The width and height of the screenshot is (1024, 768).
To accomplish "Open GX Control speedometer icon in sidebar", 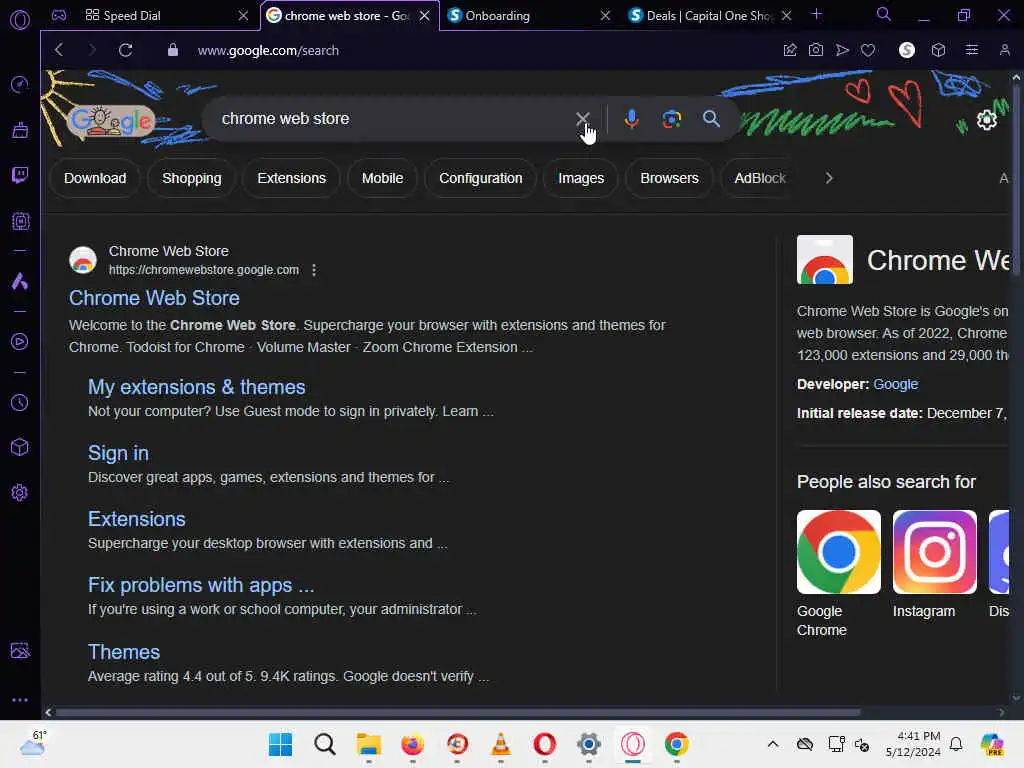I will 20,84.
